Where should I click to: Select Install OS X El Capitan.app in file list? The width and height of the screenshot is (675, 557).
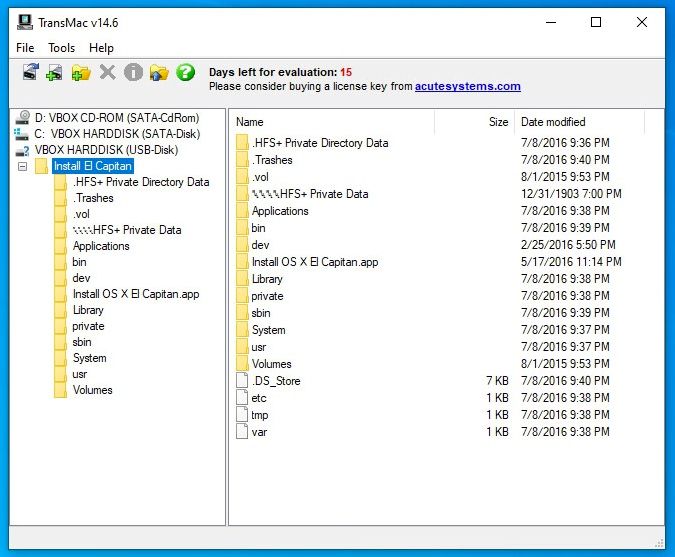coord(314,262)
